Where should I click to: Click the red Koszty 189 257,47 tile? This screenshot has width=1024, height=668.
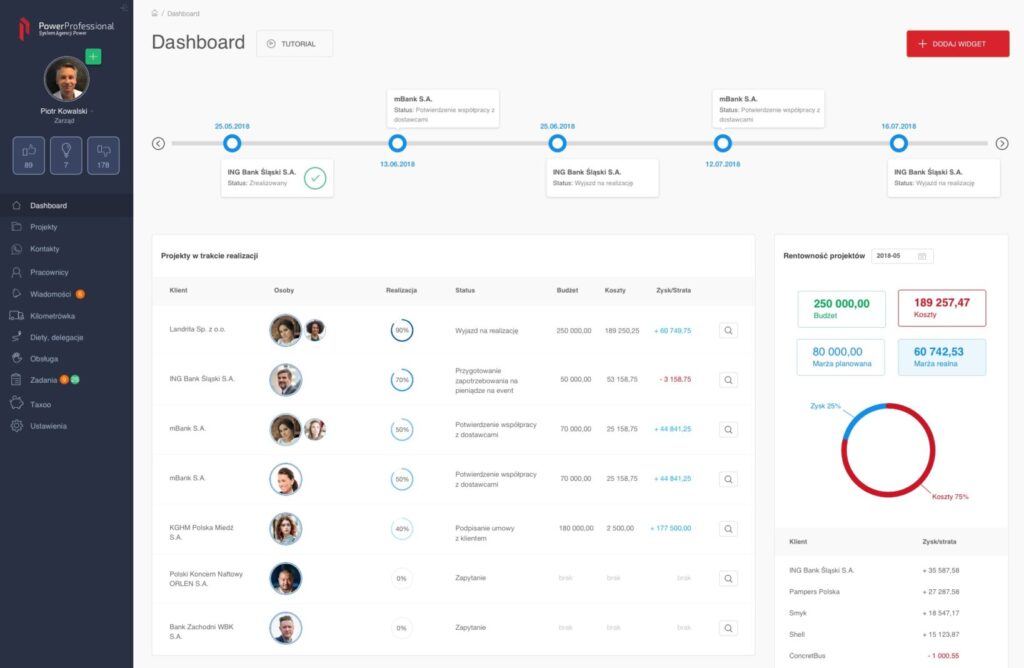[x=941, y=308]
